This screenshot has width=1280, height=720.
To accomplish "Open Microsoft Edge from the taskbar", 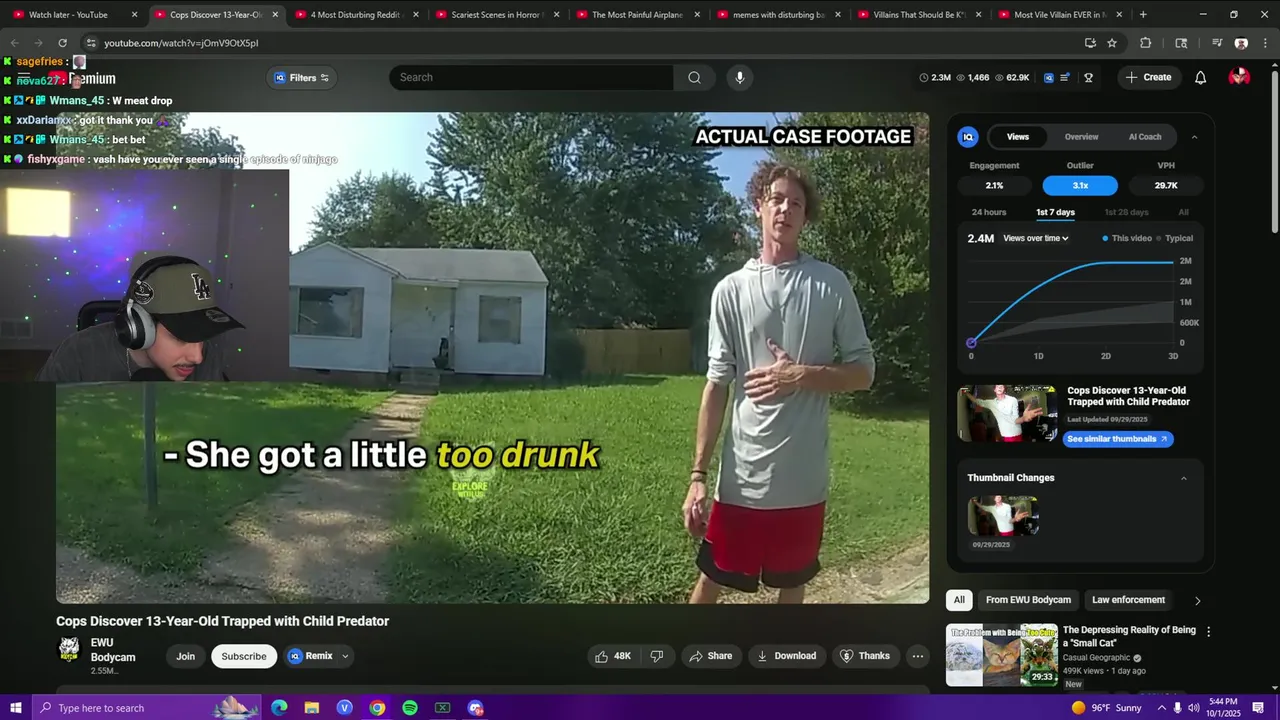I will tap(279, 708).
